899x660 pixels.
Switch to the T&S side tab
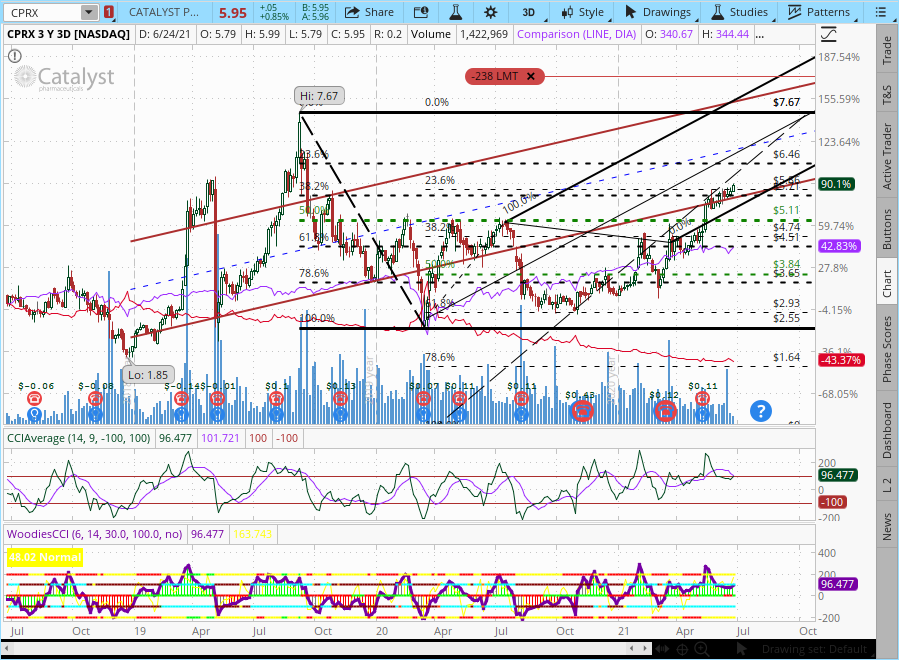tap(887, 95)
